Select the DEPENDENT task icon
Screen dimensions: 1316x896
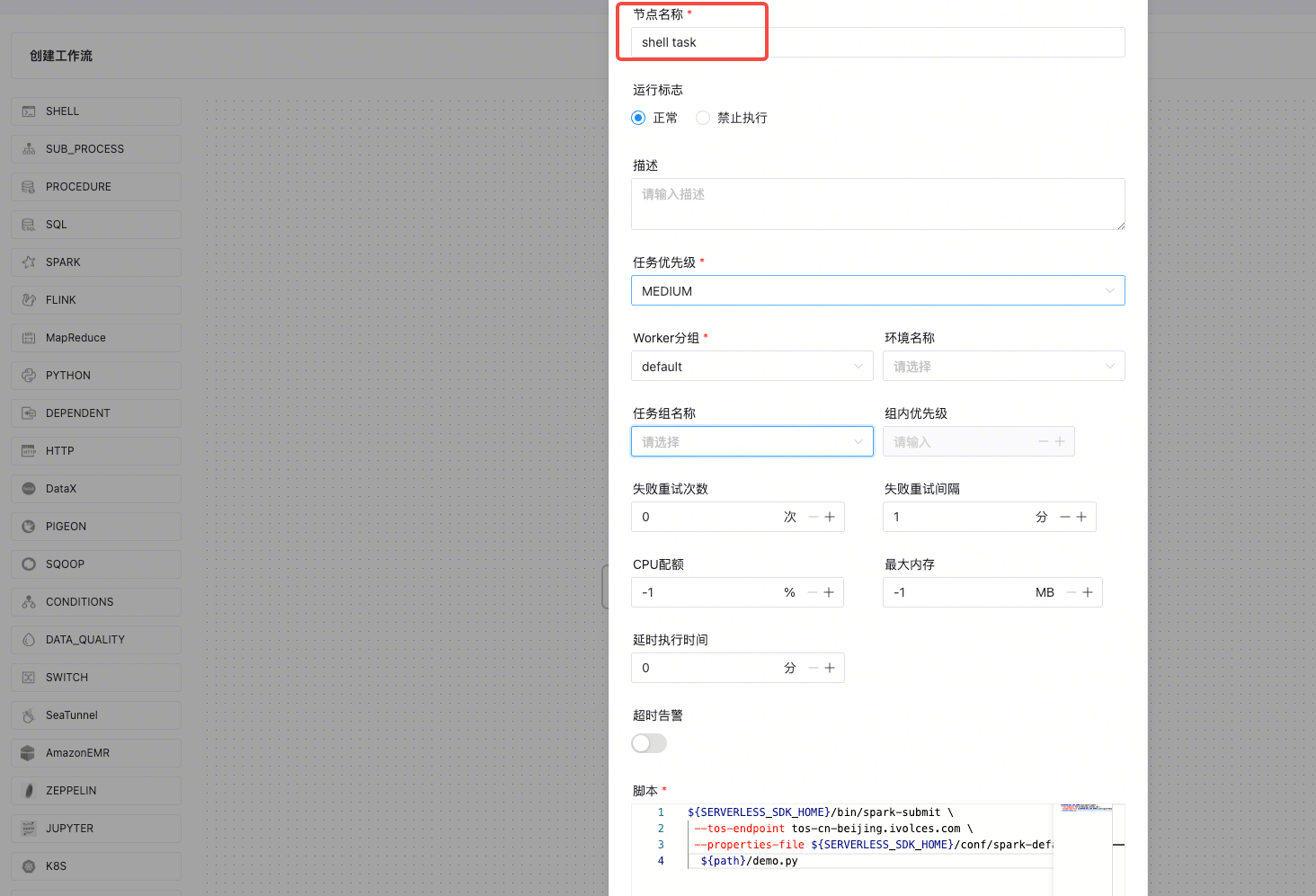pyautogui.click(x=29, y=413)
